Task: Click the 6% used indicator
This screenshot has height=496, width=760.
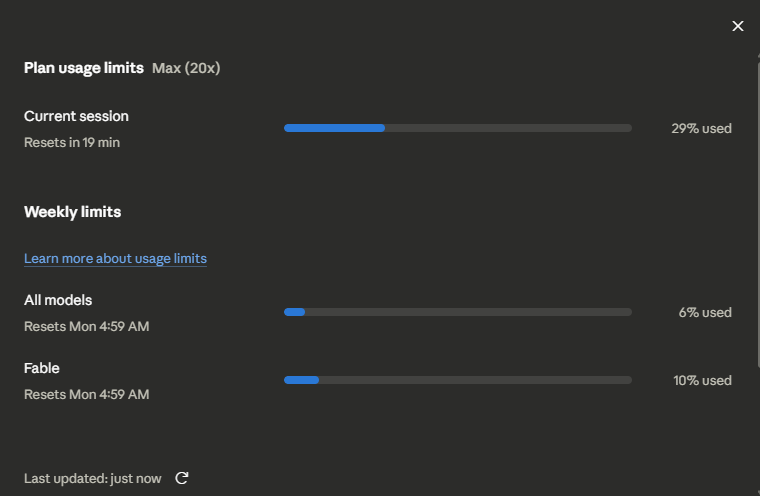Action: [x=705, y=312]
